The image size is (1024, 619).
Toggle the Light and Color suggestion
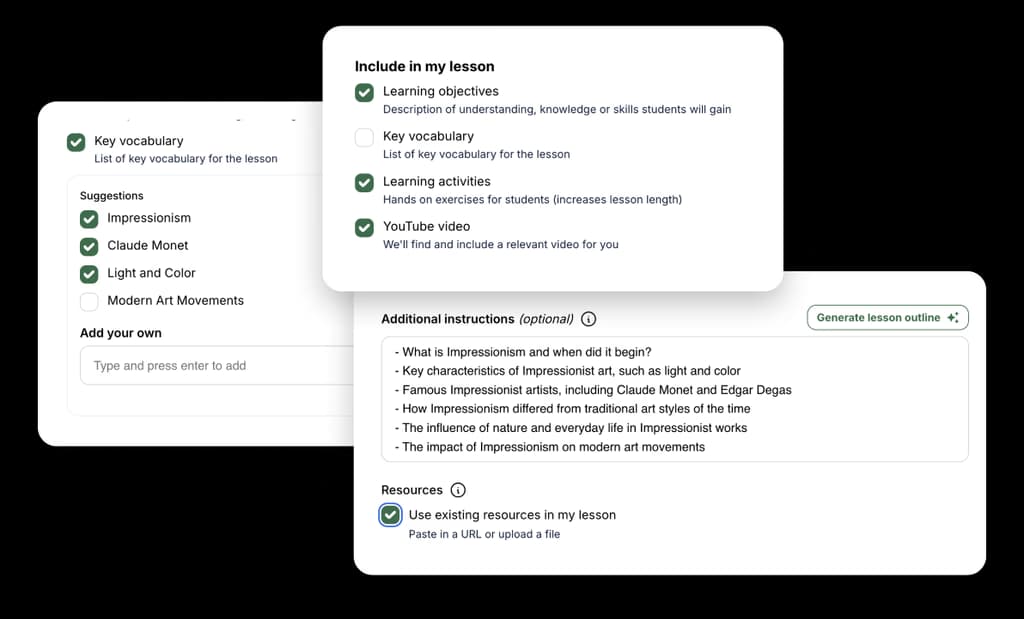tap(88, 273)
